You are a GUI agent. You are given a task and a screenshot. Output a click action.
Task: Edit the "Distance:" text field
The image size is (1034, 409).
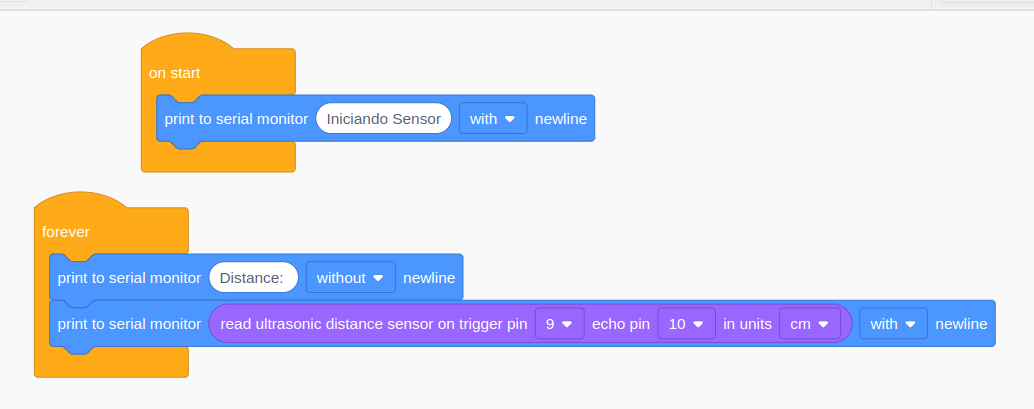pyautogui.click(x=253, y=277)
